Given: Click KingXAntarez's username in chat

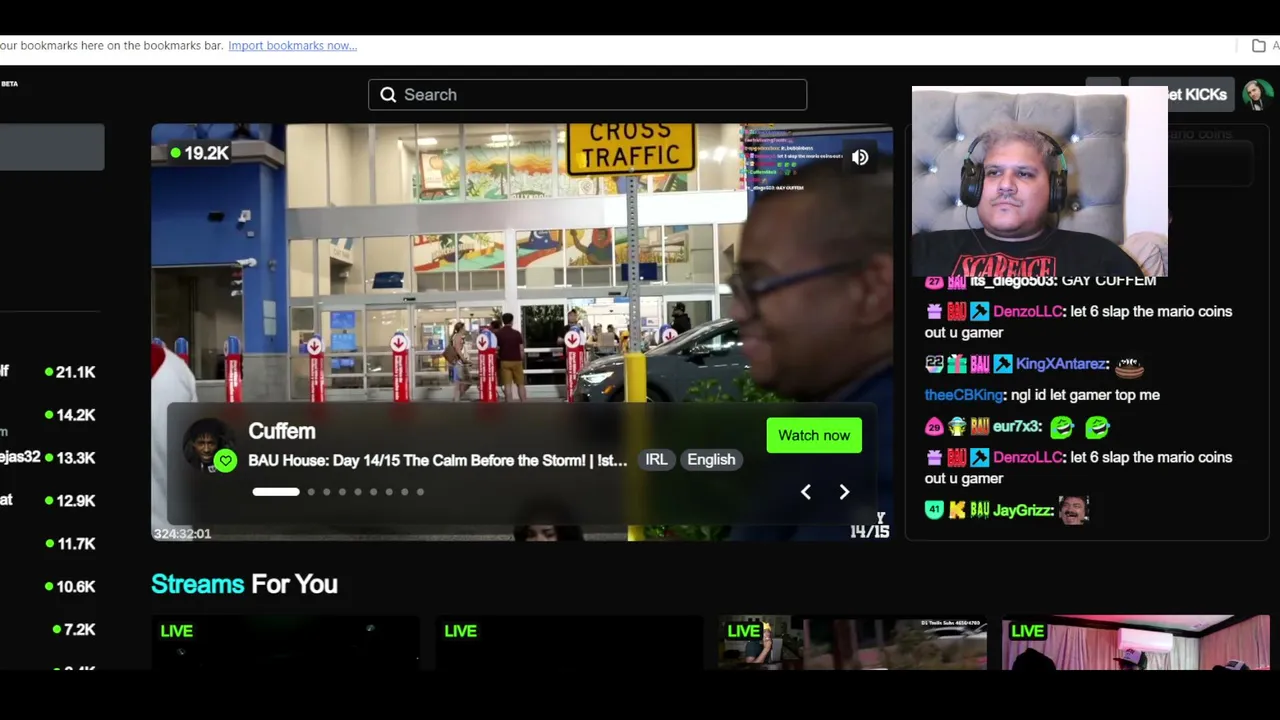Looking at the screenshot, I should (x=1061, y=364).
